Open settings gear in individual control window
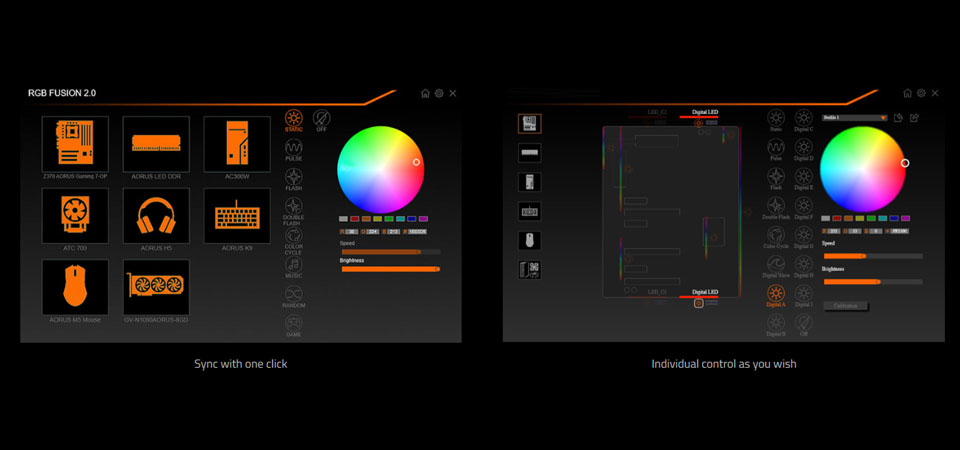Viewport: 960px width, 450px height. tap(921, 93)
